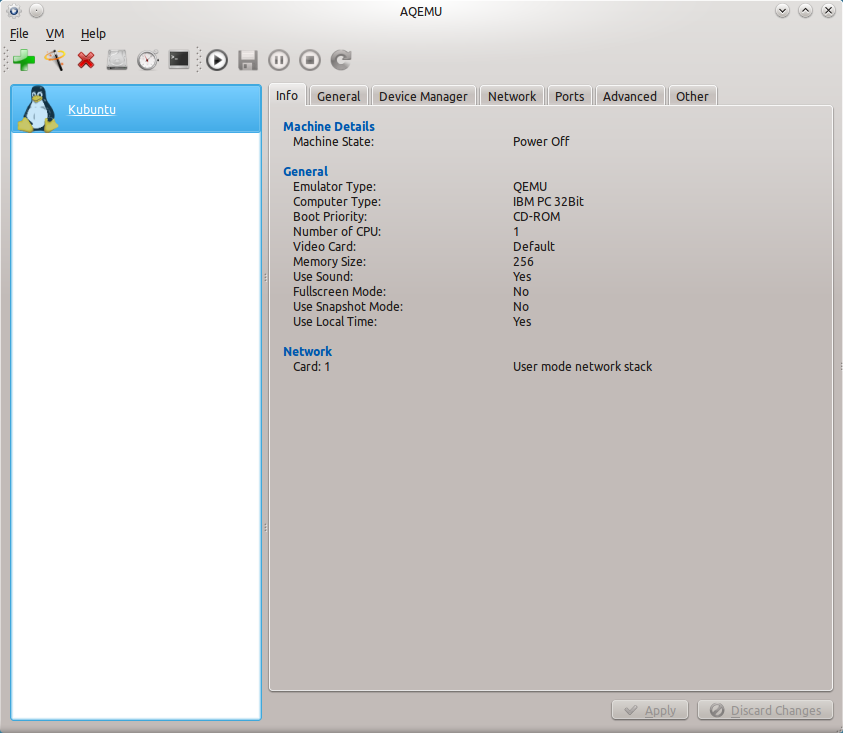The image size is (843, 733).
Task: Click the round pin button in title bar
Action: coord(36,11)
